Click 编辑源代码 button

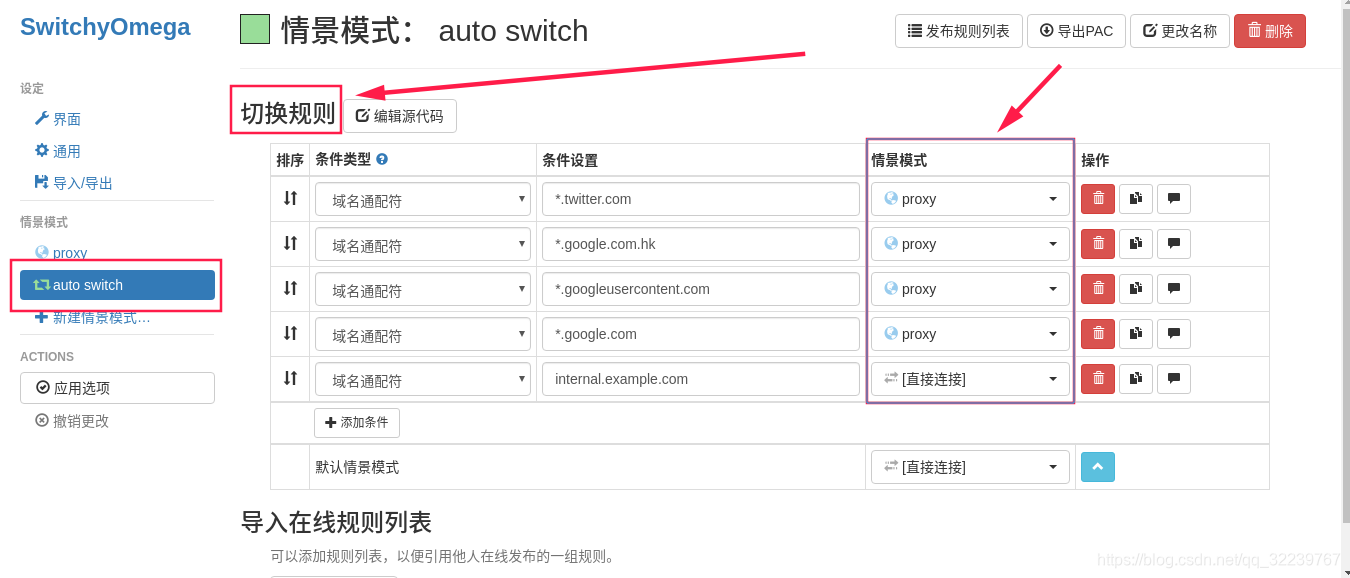click(x=400, y=116)
